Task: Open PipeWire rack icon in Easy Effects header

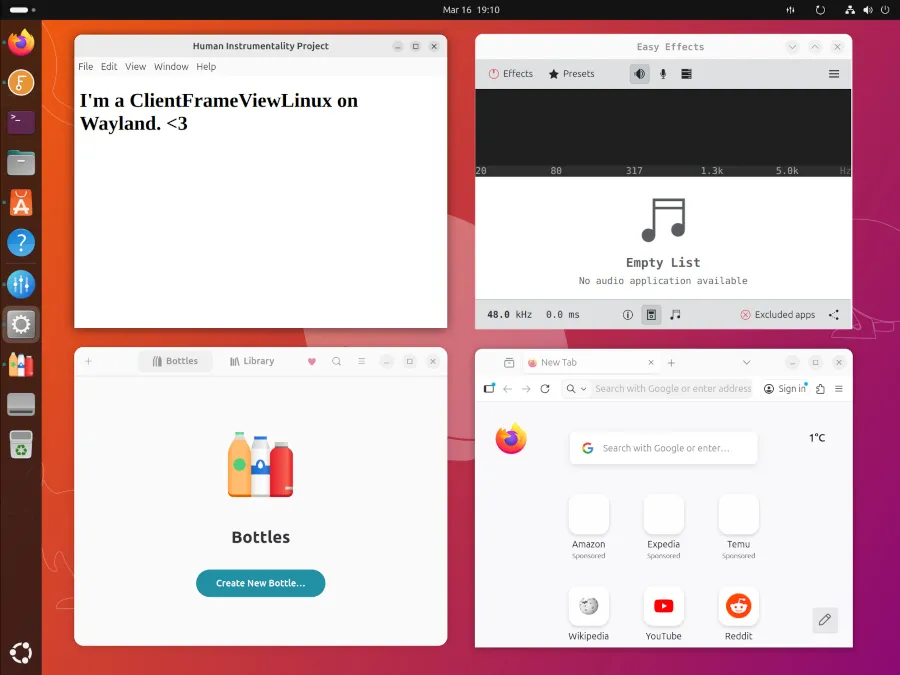Action: click(687, 74)
